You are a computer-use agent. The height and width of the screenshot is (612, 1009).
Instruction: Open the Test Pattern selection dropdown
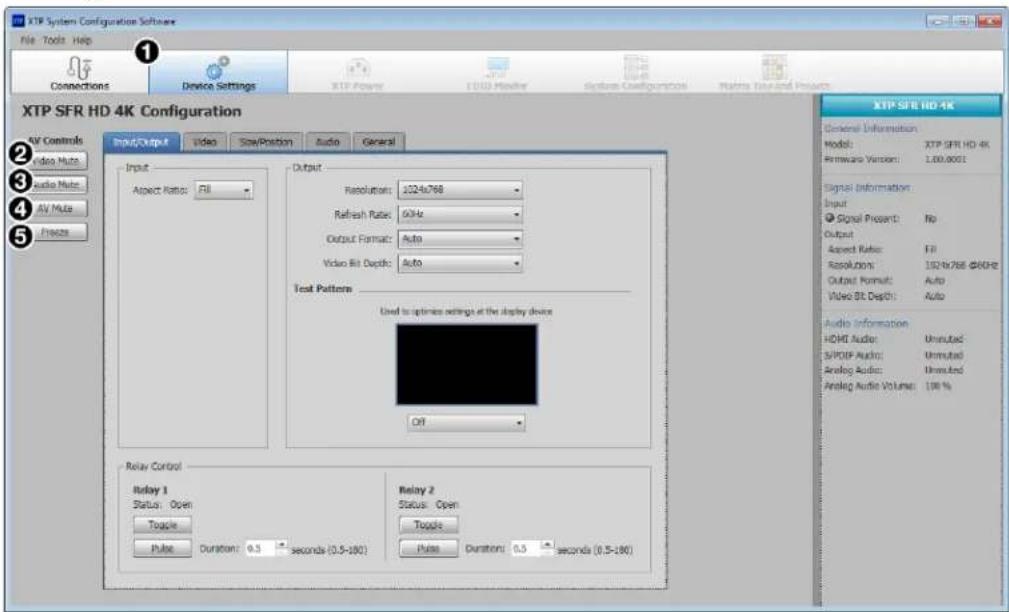click(x=467, y=422)
